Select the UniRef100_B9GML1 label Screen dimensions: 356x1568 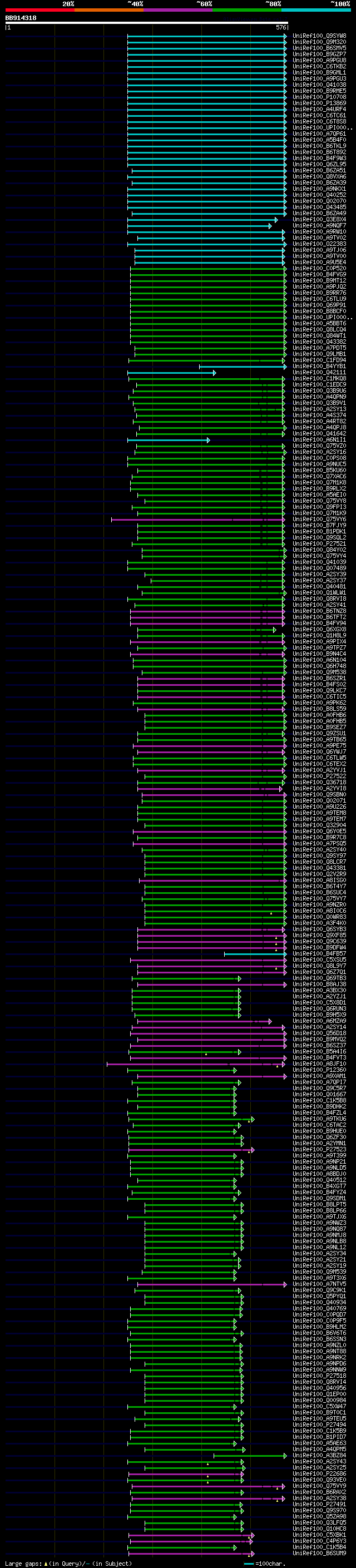[319, 72]
